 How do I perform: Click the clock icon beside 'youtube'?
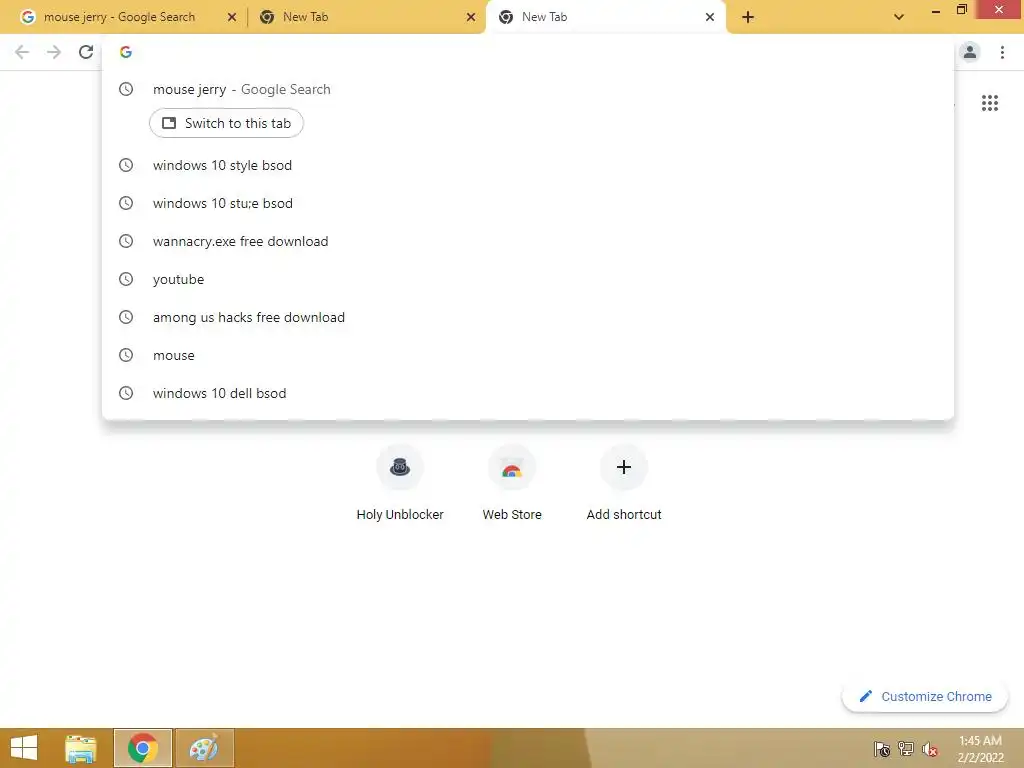point(126,279)
